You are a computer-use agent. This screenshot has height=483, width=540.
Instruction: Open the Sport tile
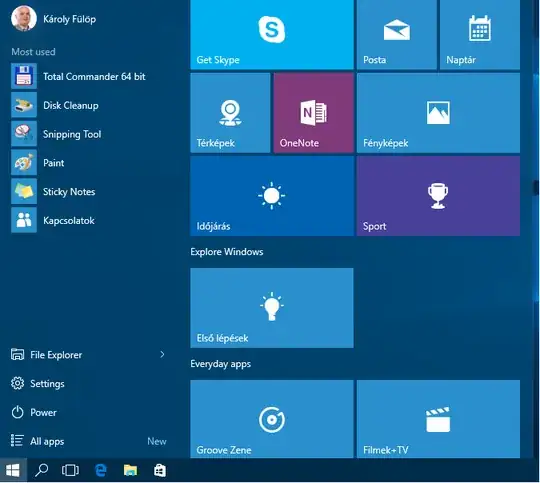pyautogui.click(x=438, y=196)
